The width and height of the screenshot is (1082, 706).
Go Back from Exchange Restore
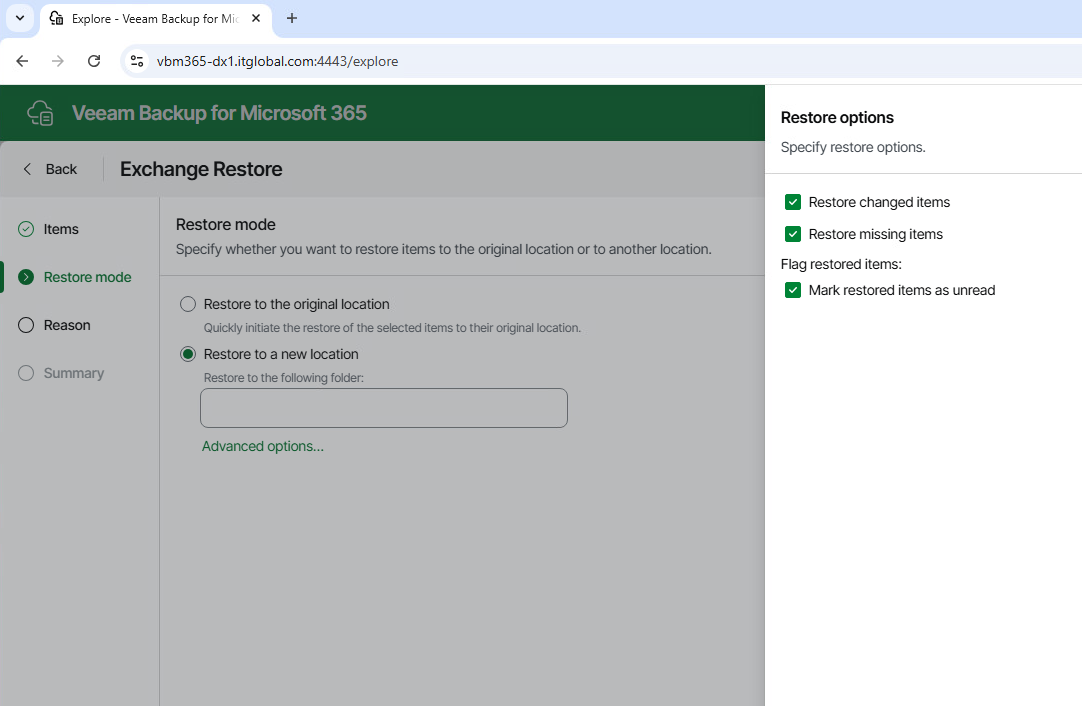(50, 169)
